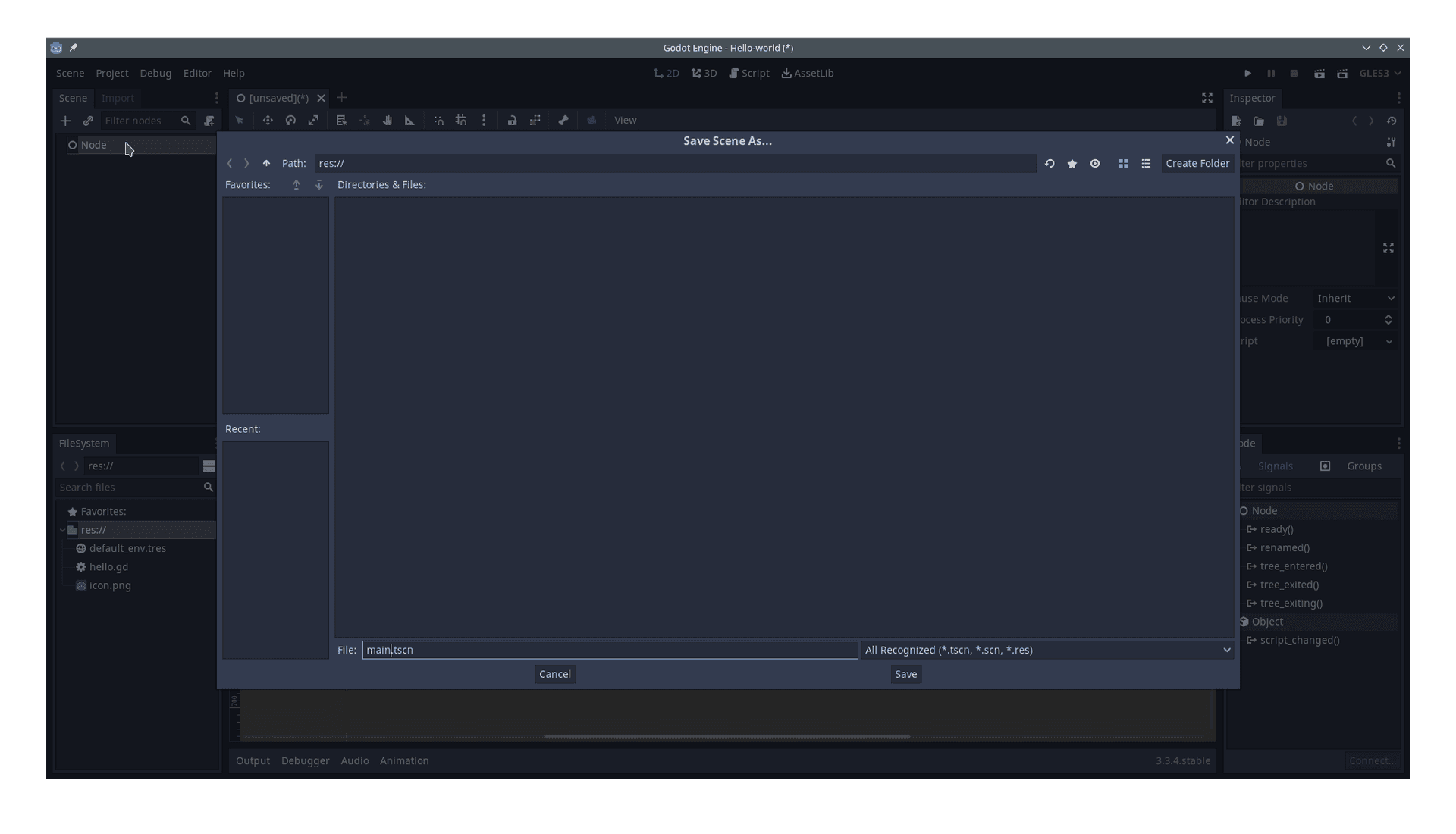Open the file type filter dropdown
The image size is (1456, 834).
tap(1046, 650)
